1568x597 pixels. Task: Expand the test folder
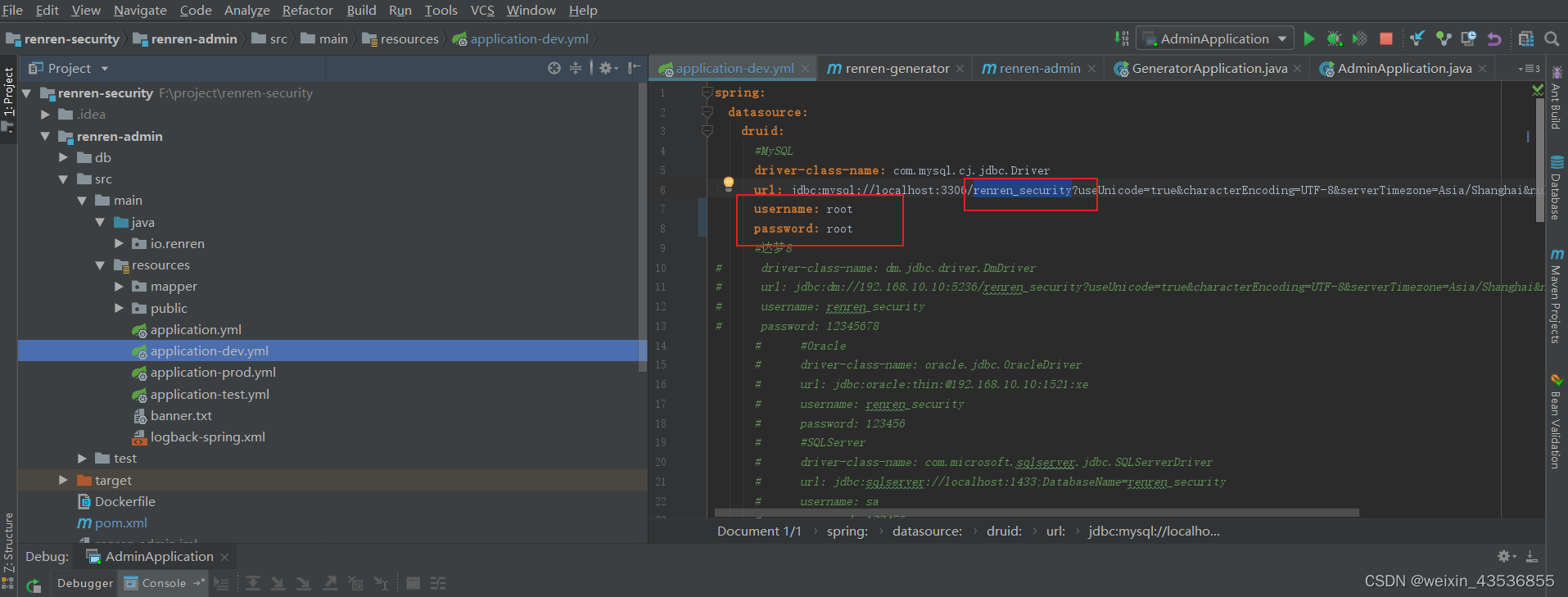coord(82,459)
